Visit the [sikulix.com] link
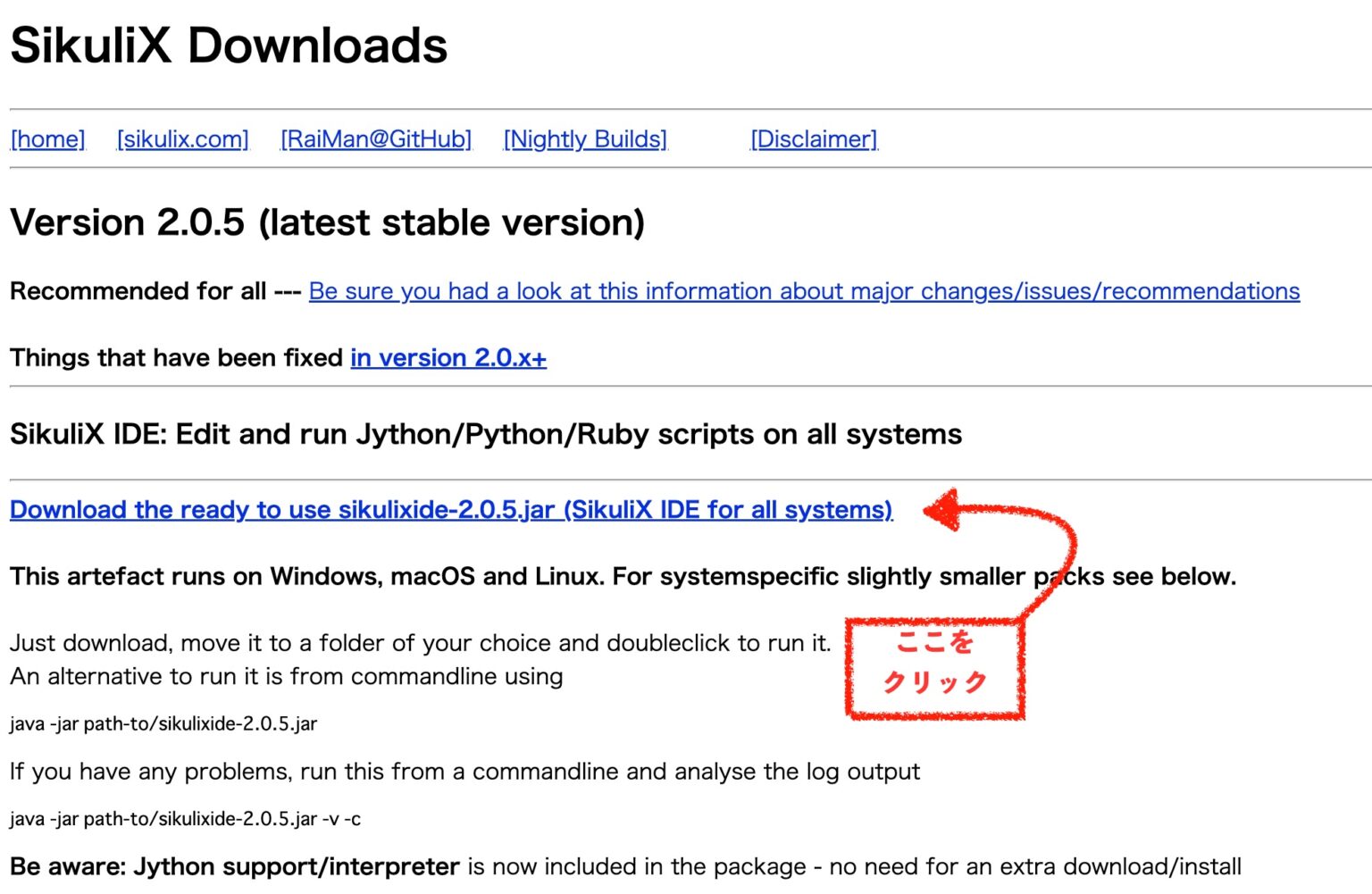This screenshot has width=1372, height=894. tap(182, 139)
